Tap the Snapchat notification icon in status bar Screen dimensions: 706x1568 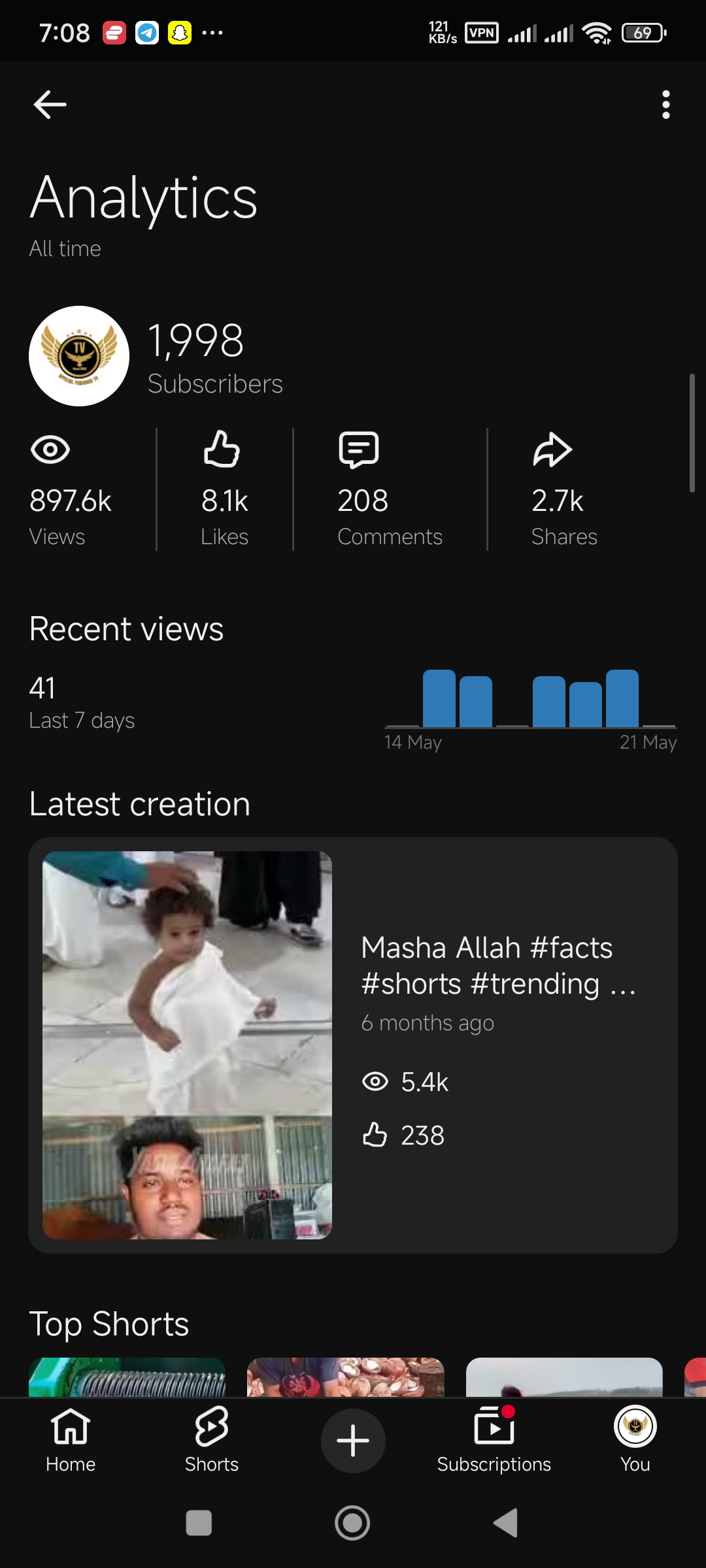click(x=180, y=33)
